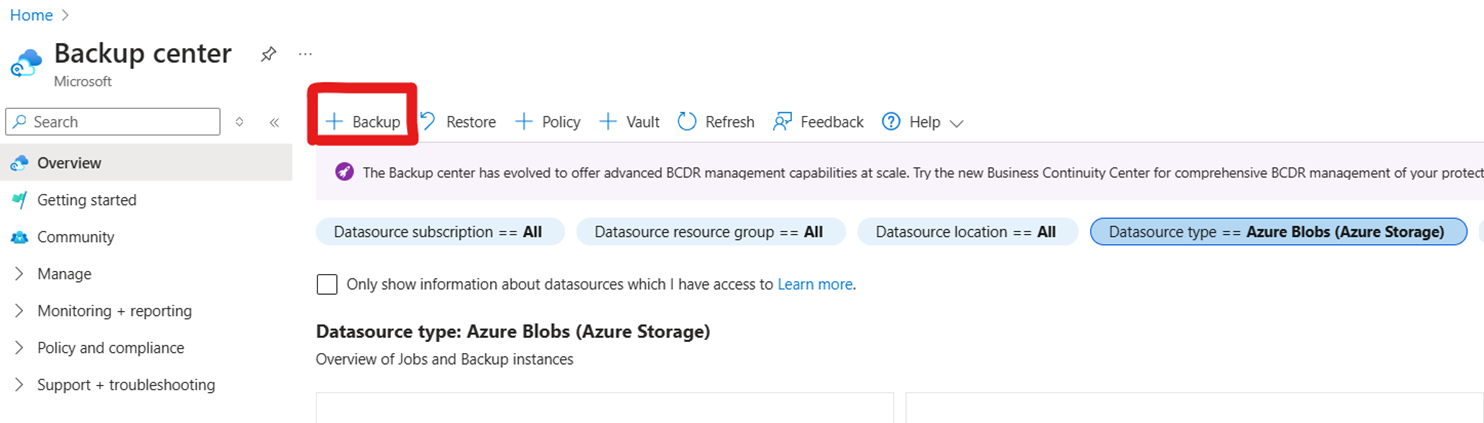Click the Backup plus icon

click(x=334, y=122)
